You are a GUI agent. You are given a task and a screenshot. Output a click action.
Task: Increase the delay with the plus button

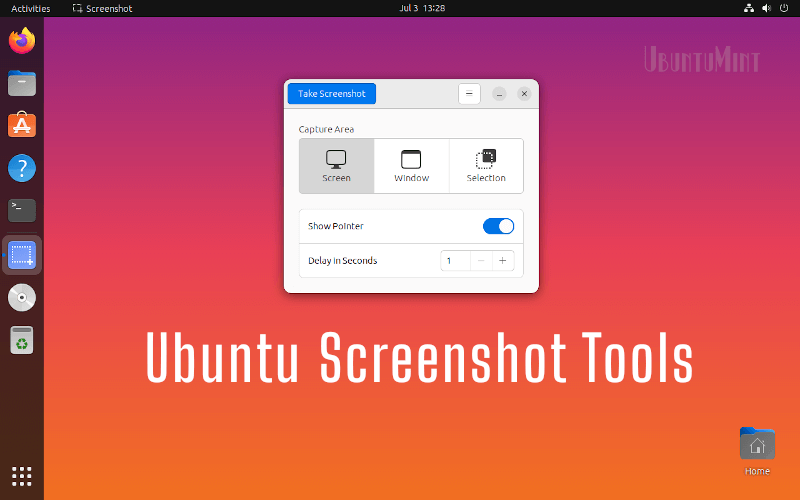tap(503, 261)
